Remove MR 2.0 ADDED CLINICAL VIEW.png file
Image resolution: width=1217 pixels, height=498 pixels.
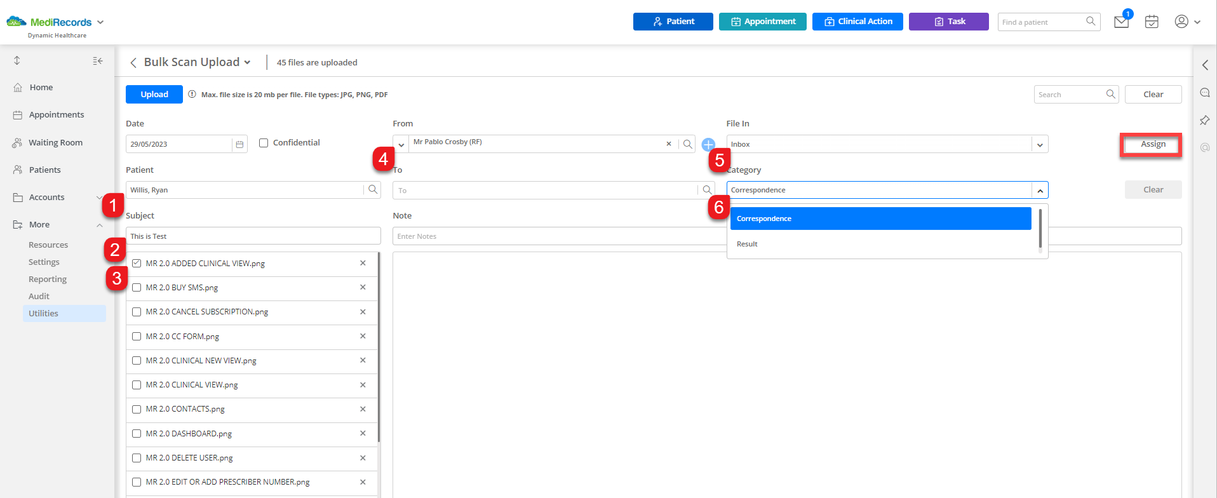pos(363,263)
